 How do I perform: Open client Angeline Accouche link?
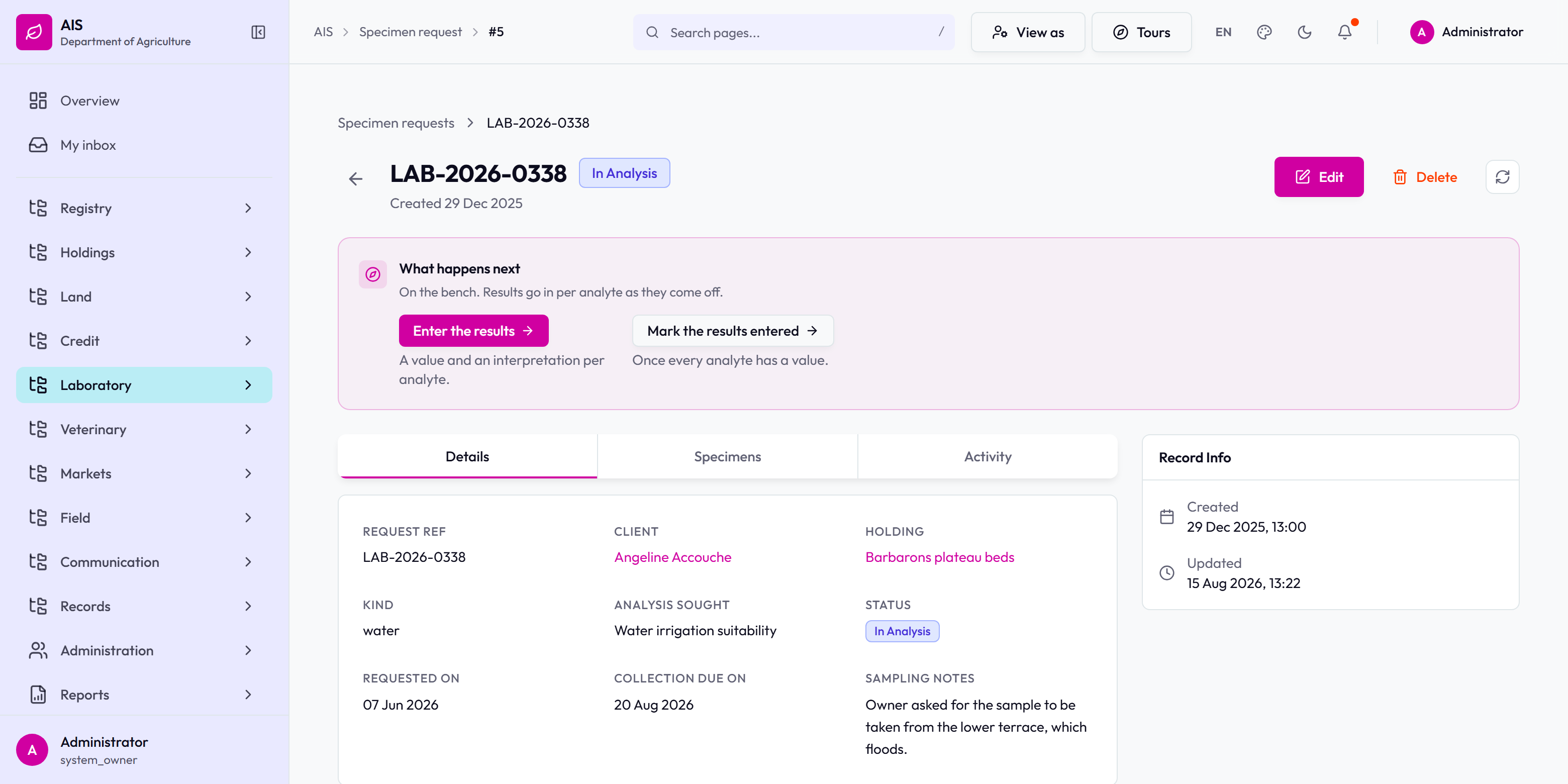(672, 557)
